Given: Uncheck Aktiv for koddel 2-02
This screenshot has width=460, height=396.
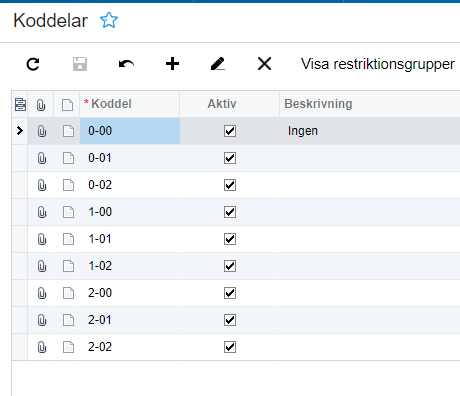Looking at the screenshot, I should coord(230,347).
